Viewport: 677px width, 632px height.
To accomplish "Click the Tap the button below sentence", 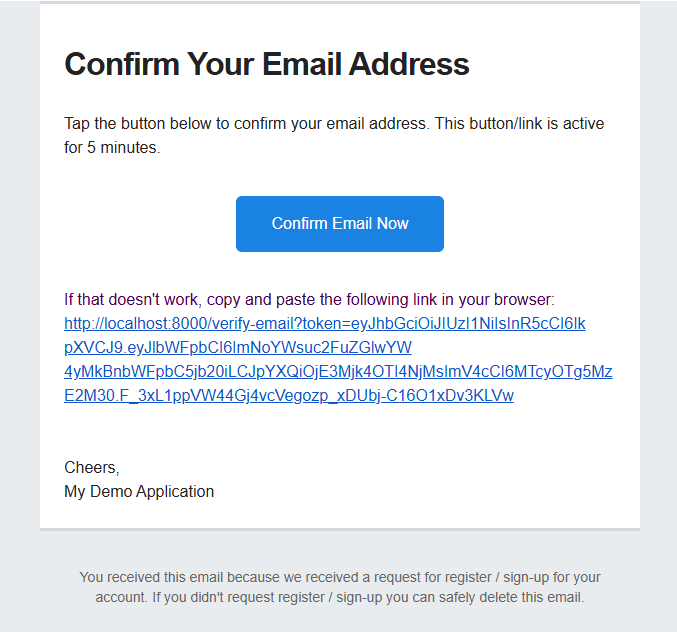I will [x=247, y=123].
